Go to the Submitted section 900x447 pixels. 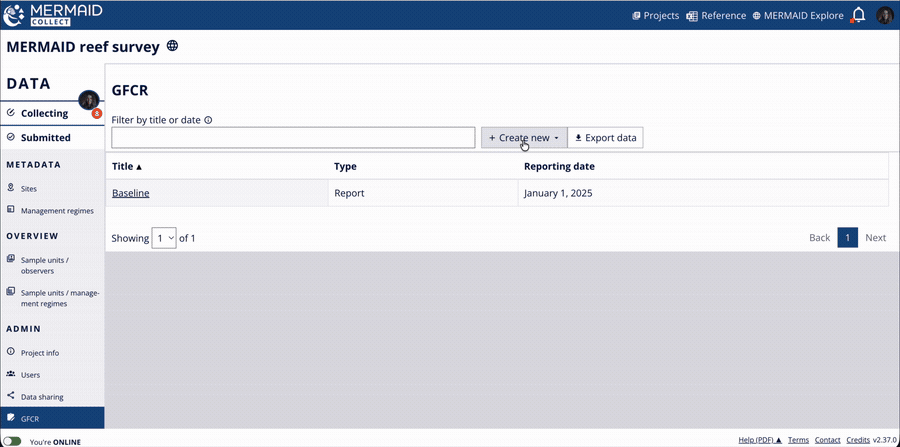click(x=52, y=138)
